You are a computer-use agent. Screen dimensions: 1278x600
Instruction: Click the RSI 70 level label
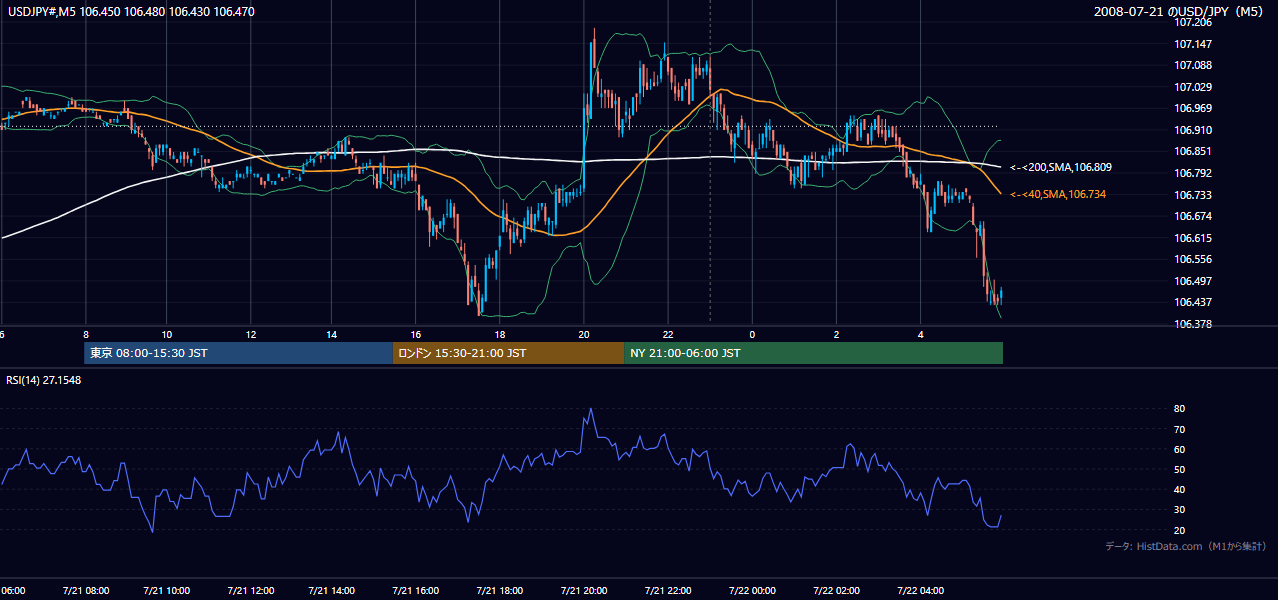1179,429
